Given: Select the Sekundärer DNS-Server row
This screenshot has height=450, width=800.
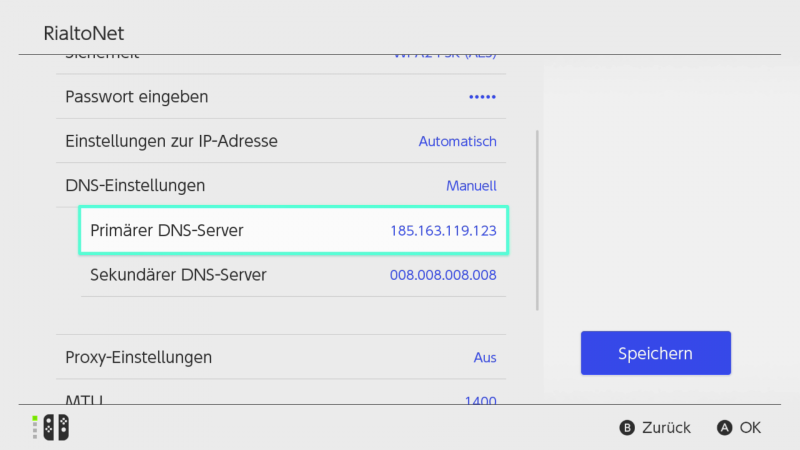Looking at the screenshot, I should (178, 274).
